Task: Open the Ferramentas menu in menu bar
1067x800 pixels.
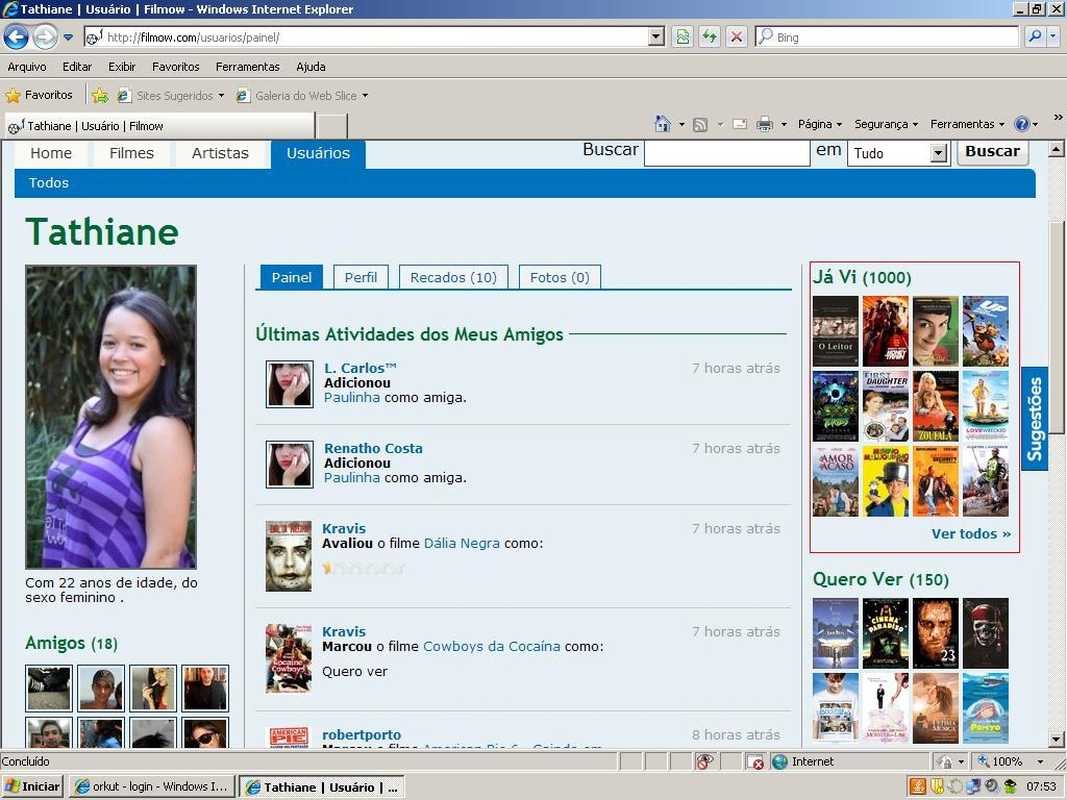Action: pos(248,67)
